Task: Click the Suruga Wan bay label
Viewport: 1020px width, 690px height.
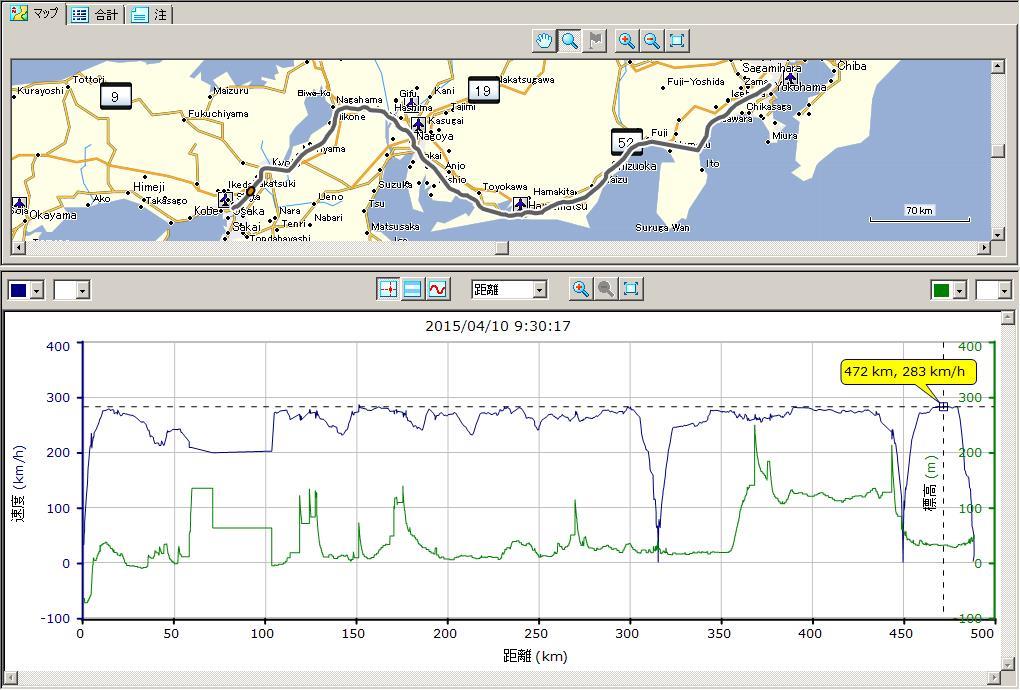Action: coord(662,228)
